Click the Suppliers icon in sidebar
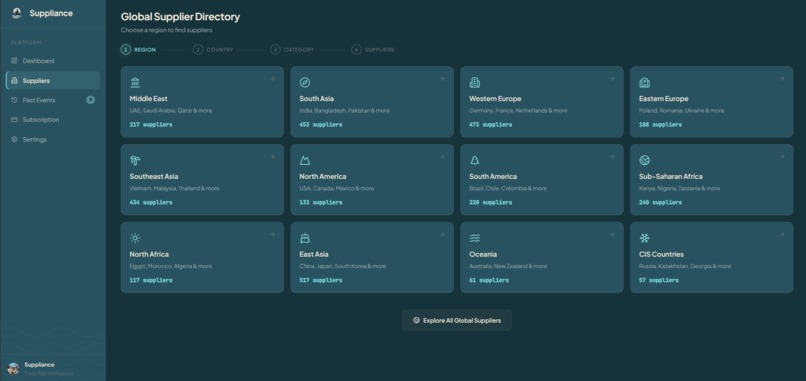The height and width of the screenshot is (381, 806). tap(14, 81)
